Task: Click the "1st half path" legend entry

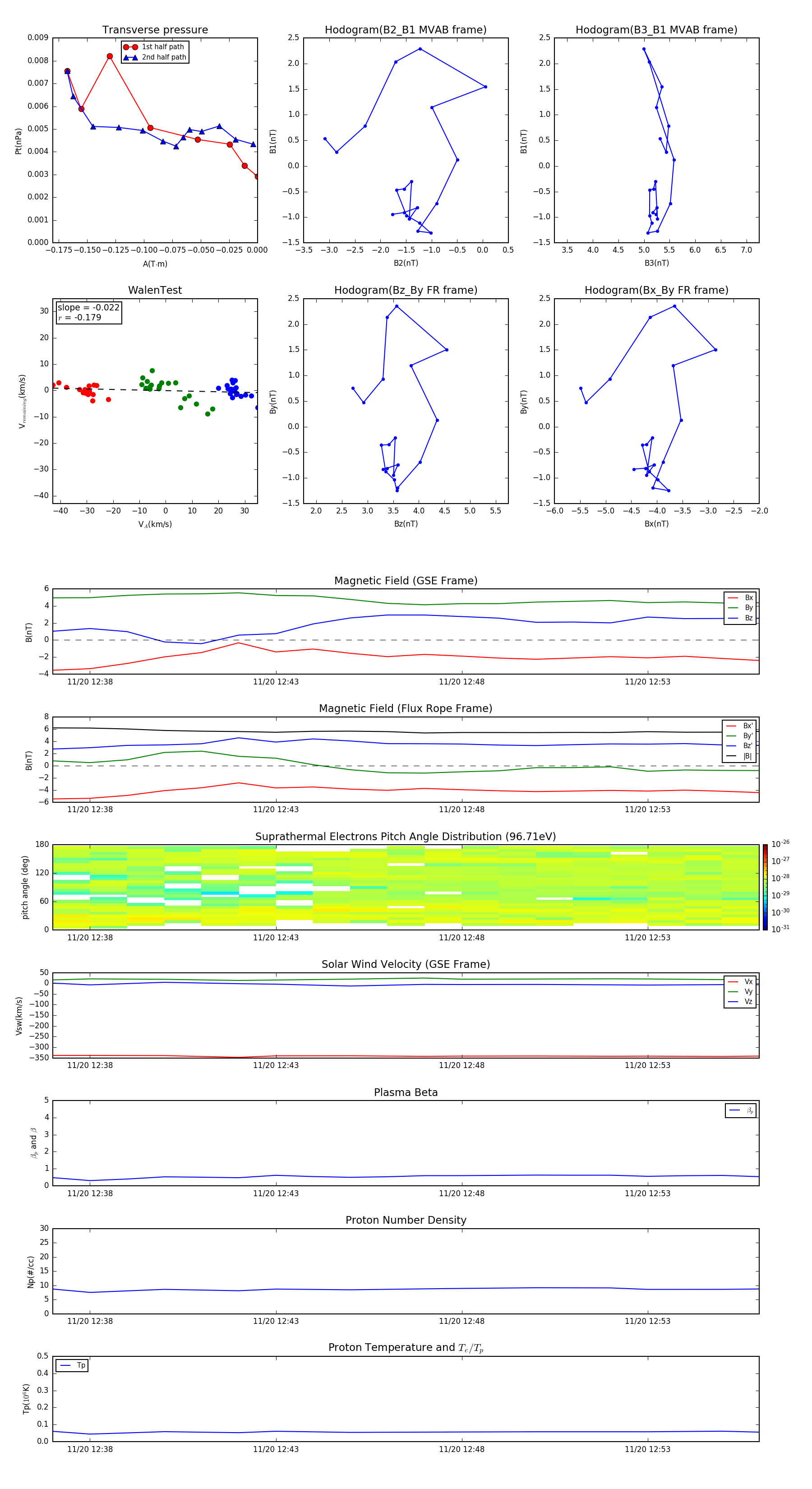Action: [x=155, y=47]
